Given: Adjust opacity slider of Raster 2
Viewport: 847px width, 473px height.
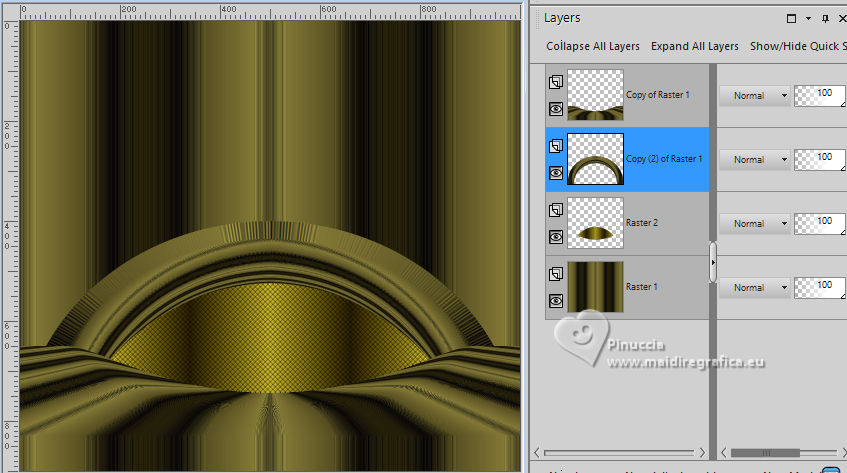Looking at the screenshot, I should (819, 224).
